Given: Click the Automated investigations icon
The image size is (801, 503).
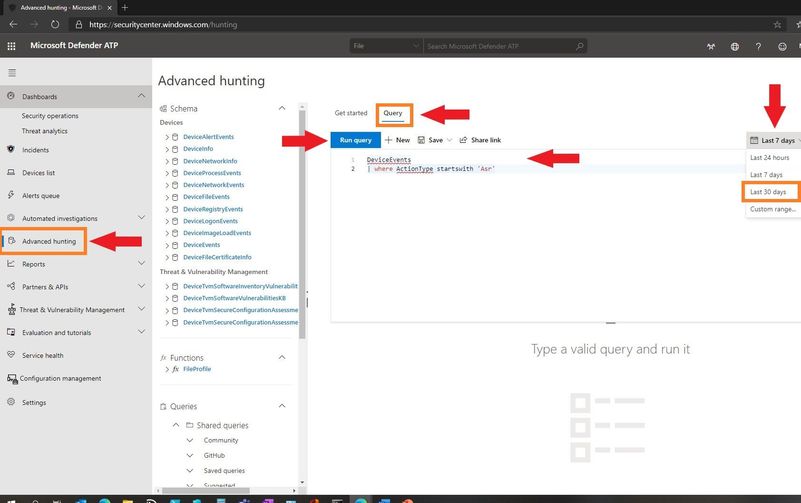Looking at the screenshot, I should click(x=11, y=218).
